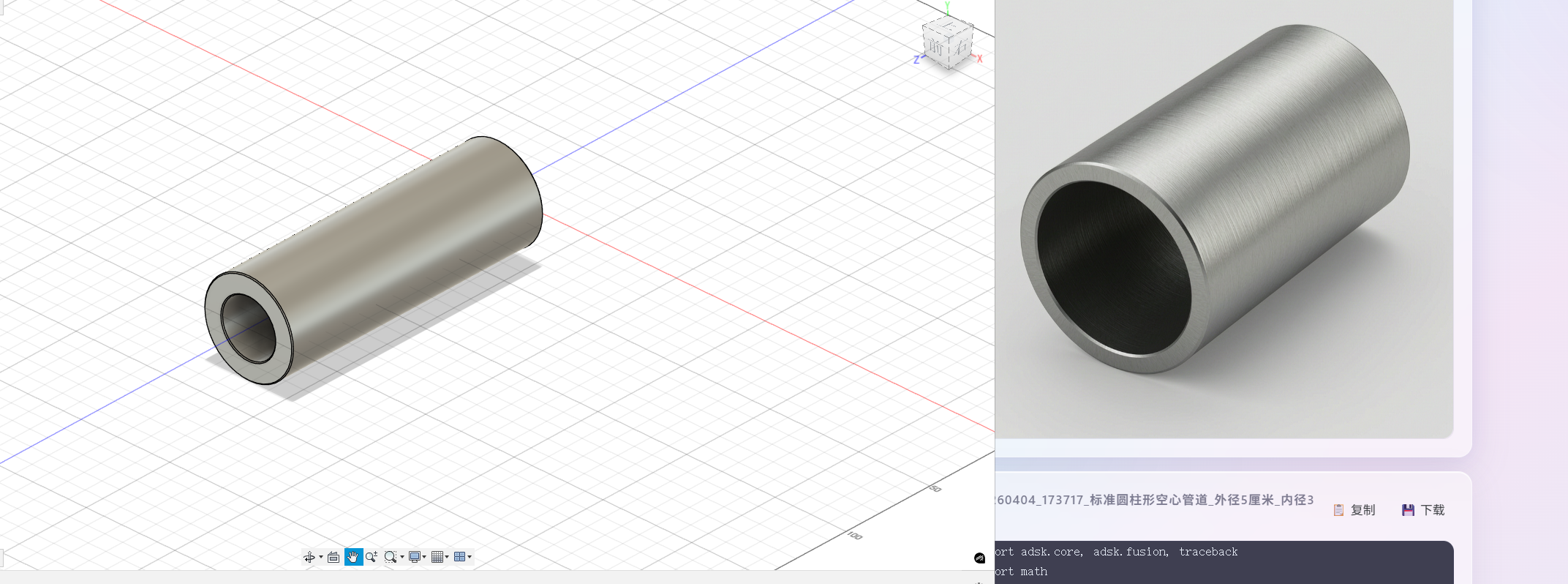Click the Grid and Snaps icon
The width and height of the screenshot is (1568, 584).
point(437,557)
